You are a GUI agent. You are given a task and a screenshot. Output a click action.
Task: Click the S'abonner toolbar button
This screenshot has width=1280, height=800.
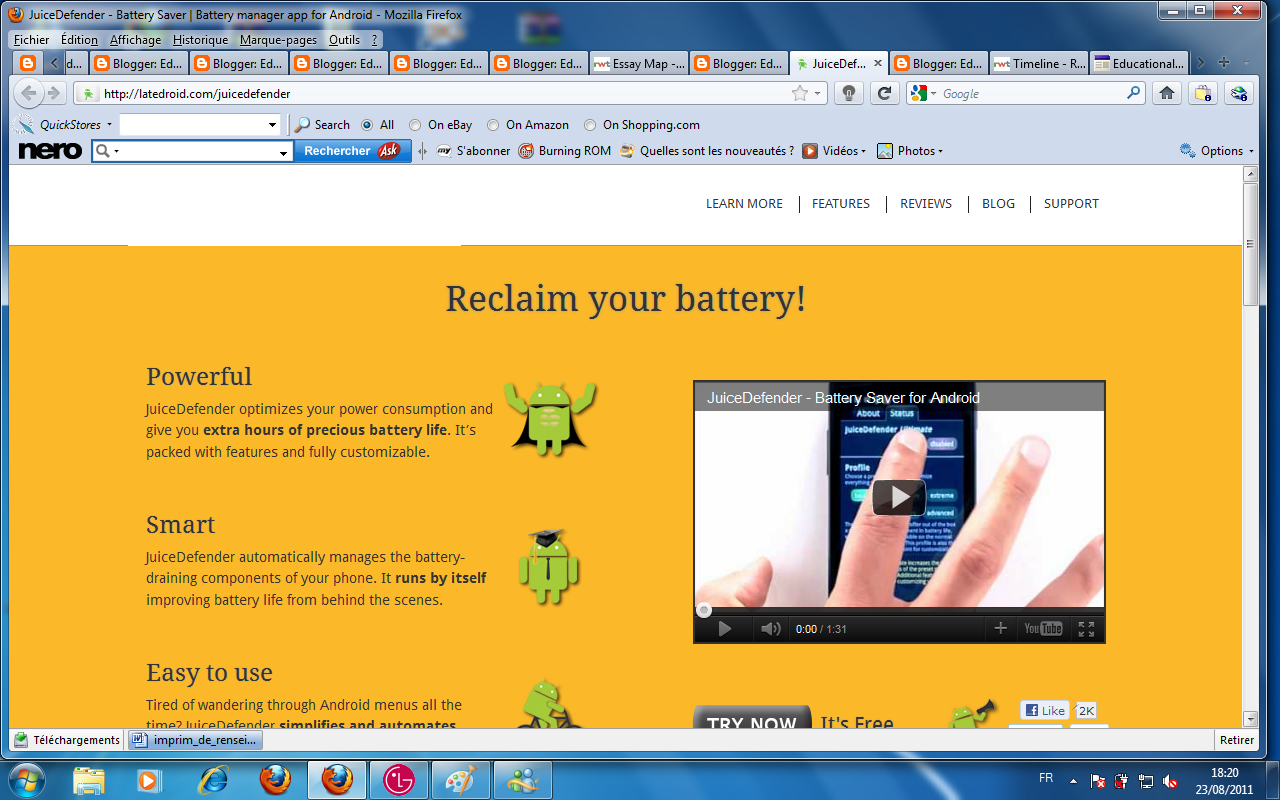(x=473, y=151)
